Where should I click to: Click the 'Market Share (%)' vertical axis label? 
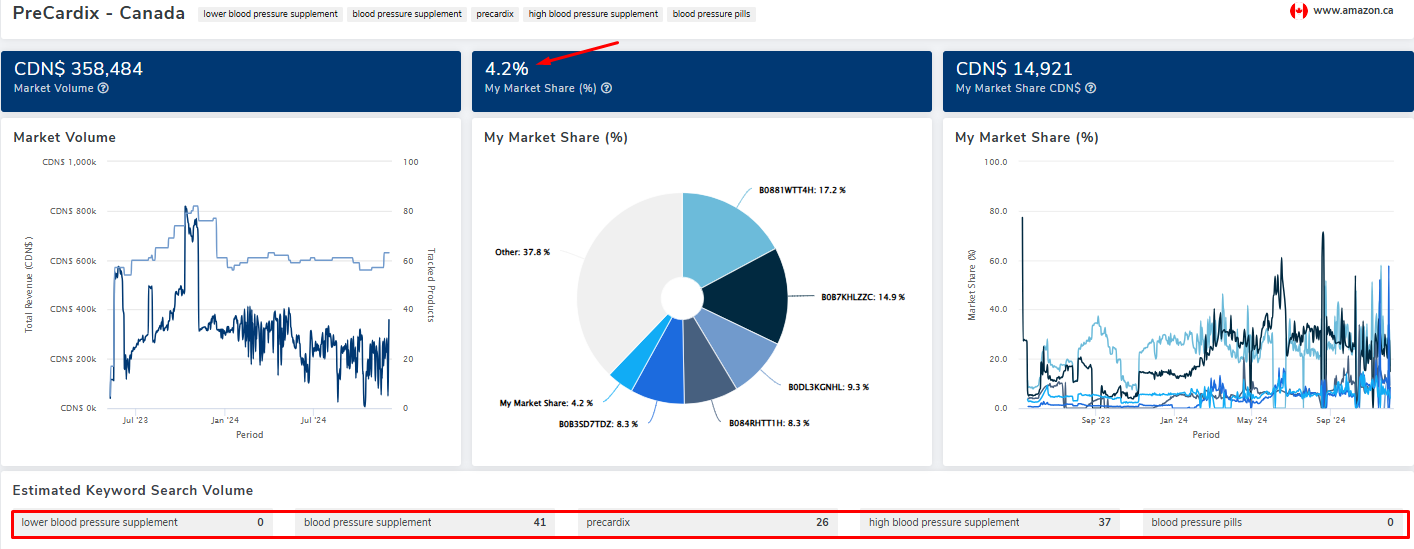point(971,285)
